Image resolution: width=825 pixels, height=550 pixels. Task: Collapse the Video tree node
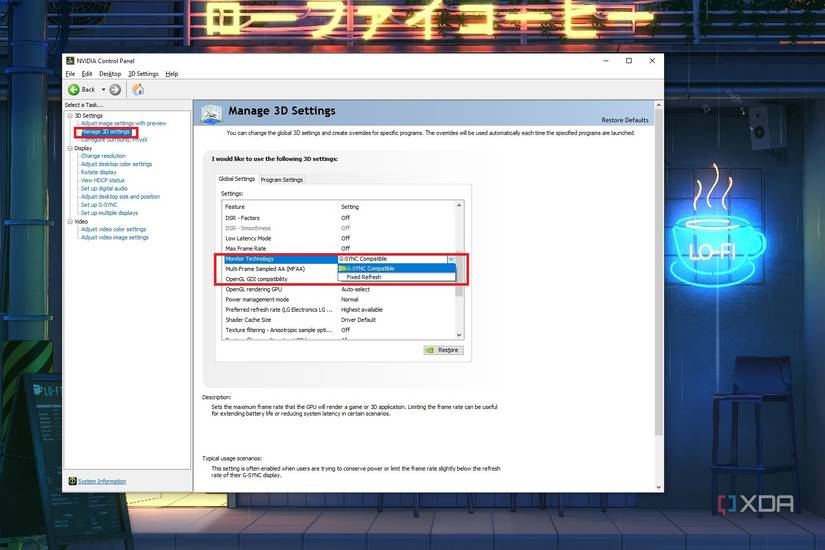click(x=70, y=222)
